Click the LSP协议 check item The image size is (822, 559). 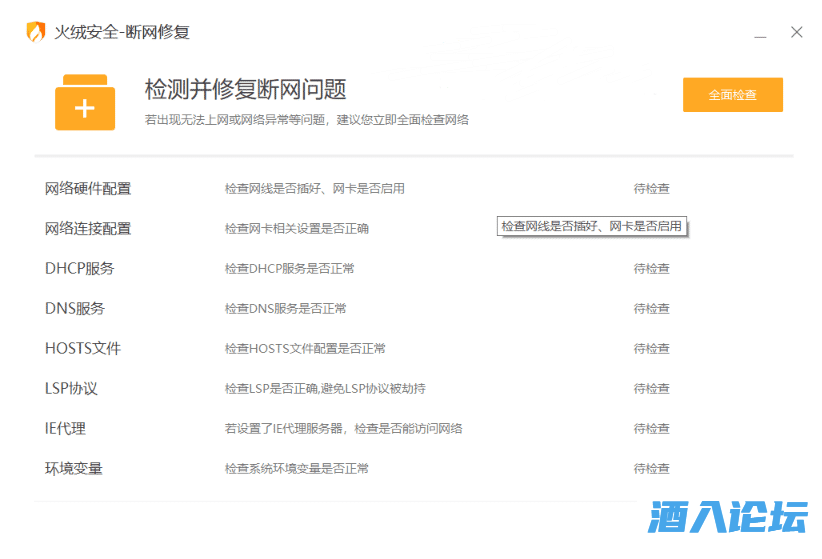pyautogui.click(x=71, y=388)
